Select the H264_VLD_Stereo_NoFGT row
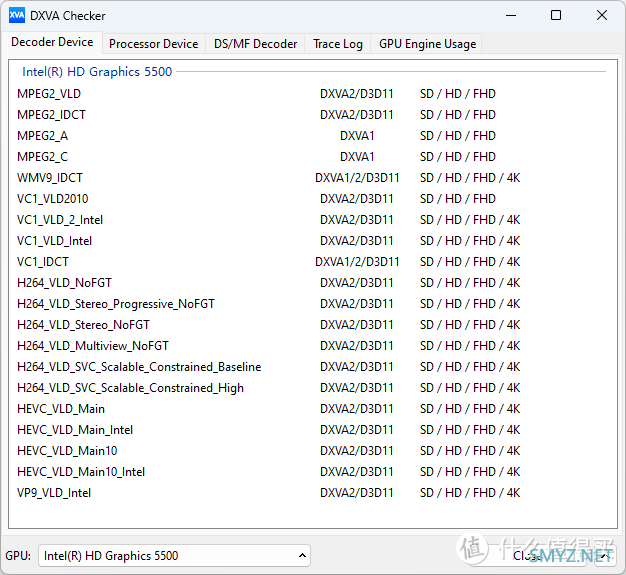 (313, 325)
